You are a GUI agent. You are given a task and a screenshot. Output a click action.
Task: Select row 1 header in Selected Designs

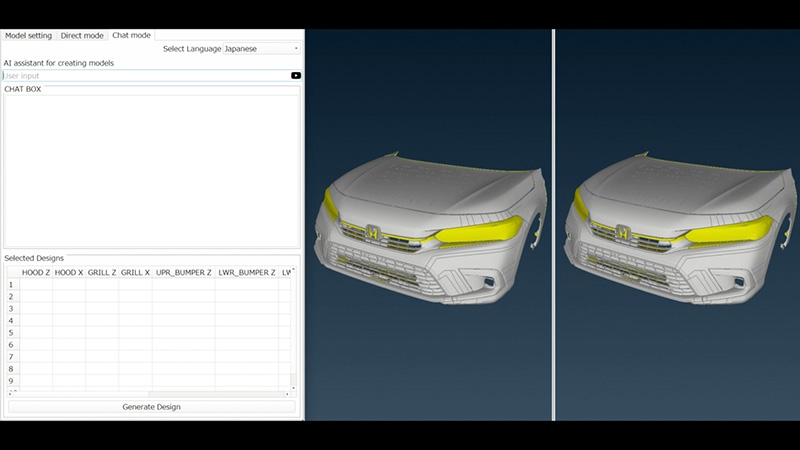pyautogui.click(x=11, y=285)
